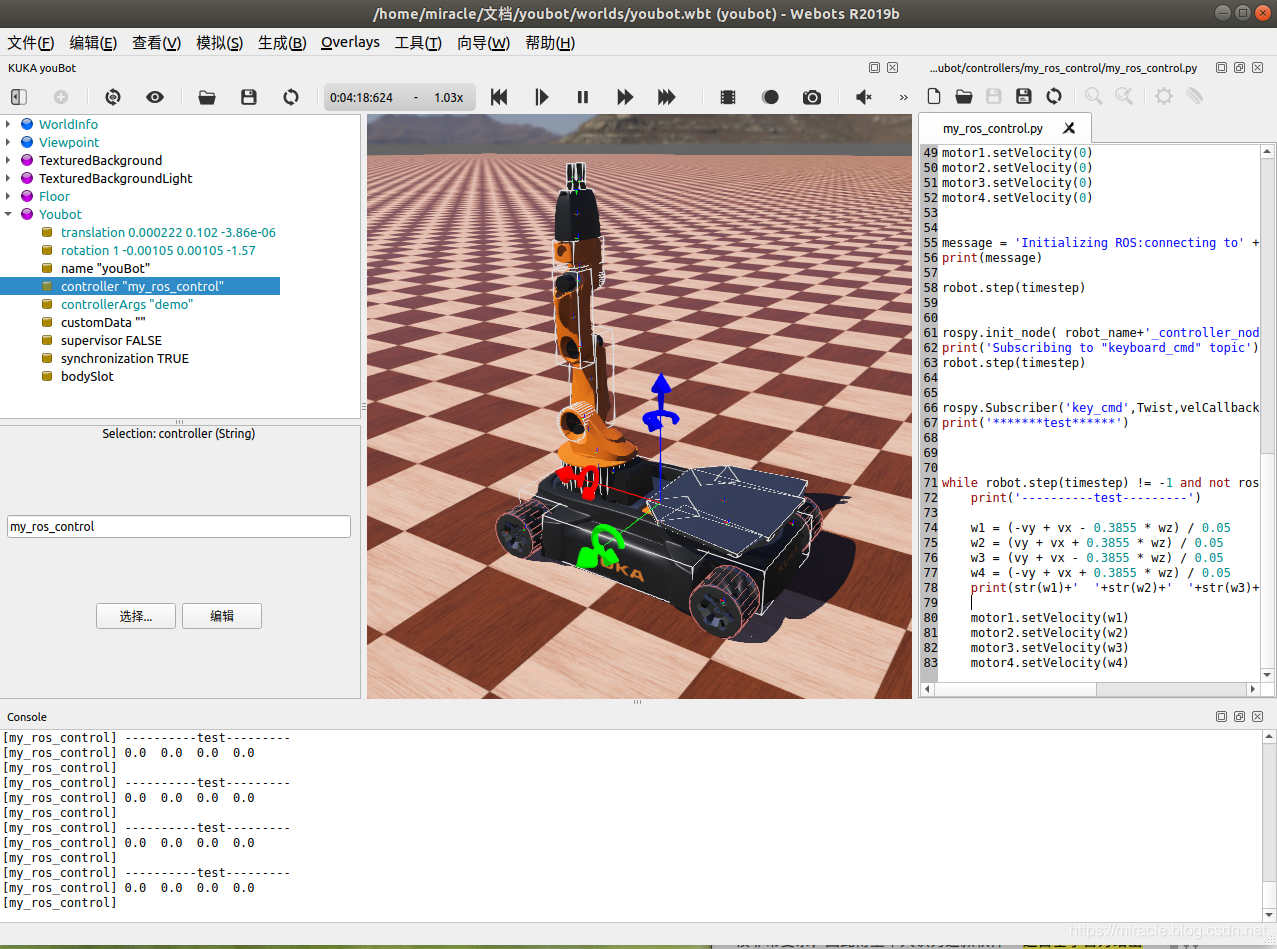Open the Overlays menu
Screen dimensions: 1277x949
[x=350, y=42]
